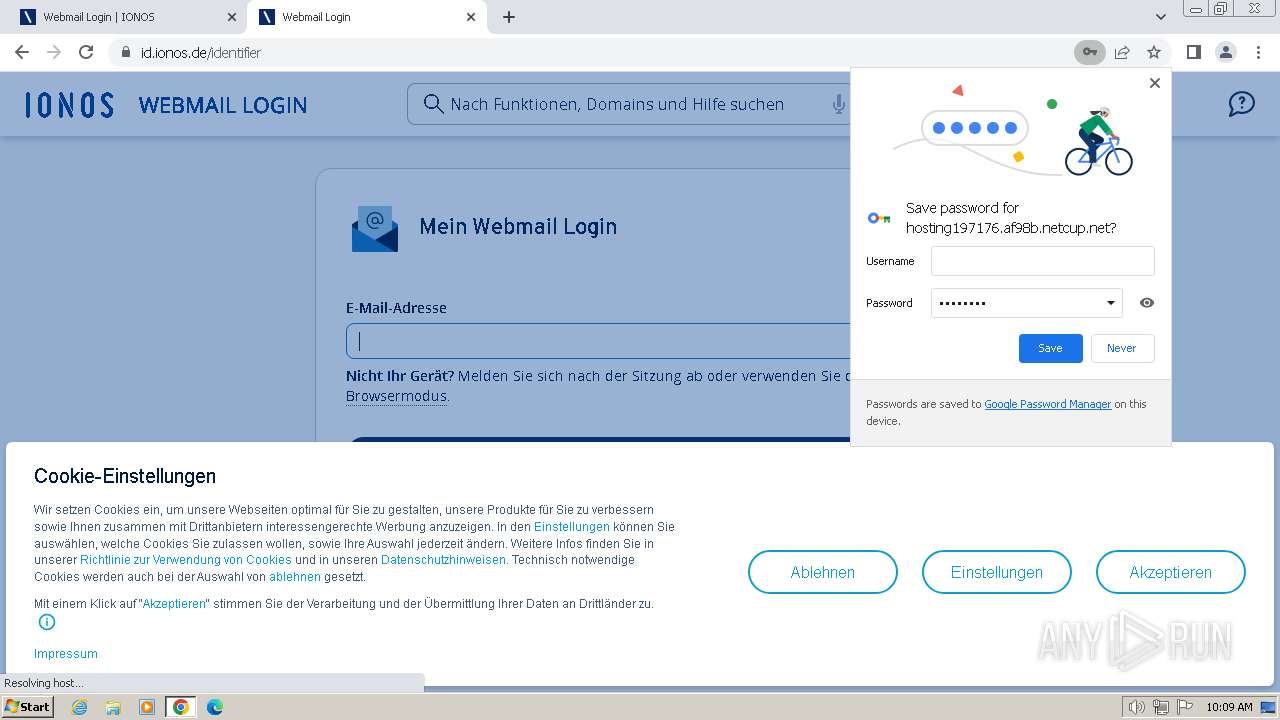Accept cookies with Akzeptieren
The image size is (1280, 720).
point(1170,572)
